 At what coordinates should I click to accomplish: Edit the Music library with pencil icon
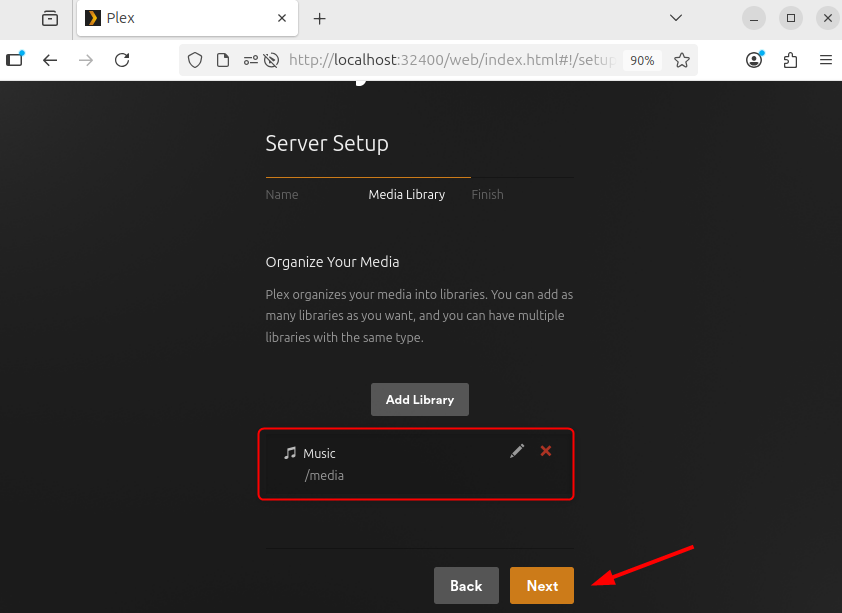[517, 451]
